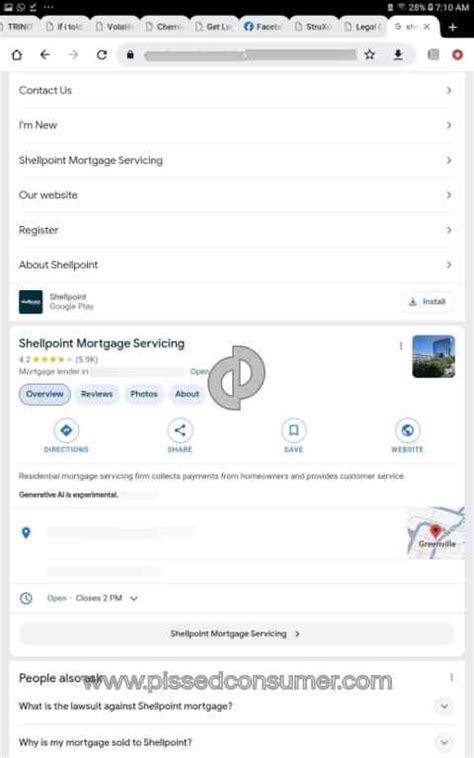Select the Reviews chip
Image resolution: width=474 pixels, height=758 pixels.
coord(97,394)
